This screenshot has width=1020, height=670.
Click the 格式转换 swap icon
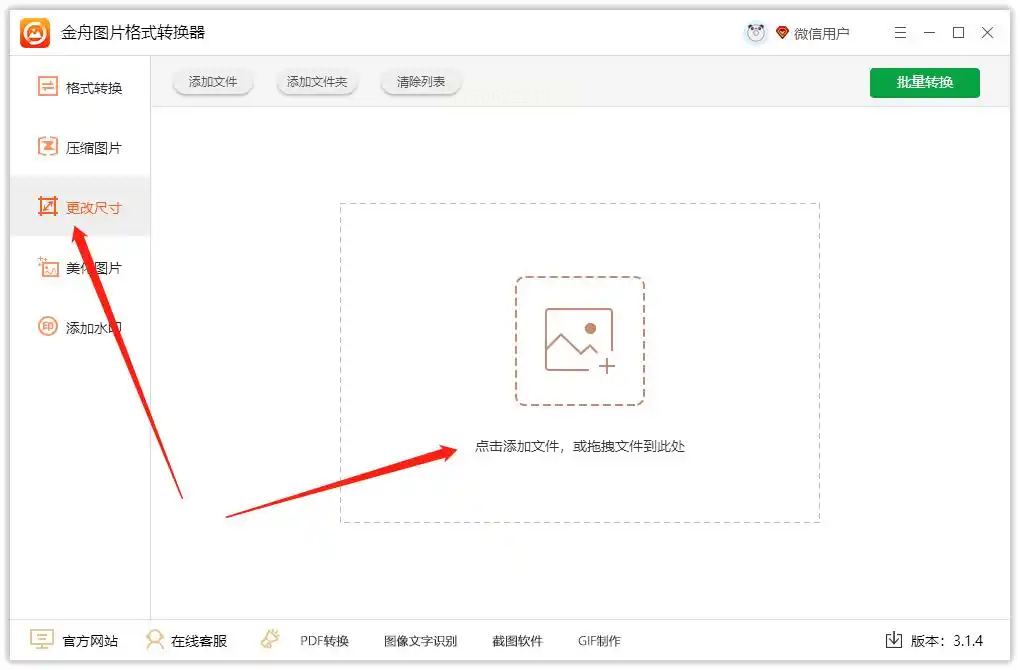click(47, 87)
